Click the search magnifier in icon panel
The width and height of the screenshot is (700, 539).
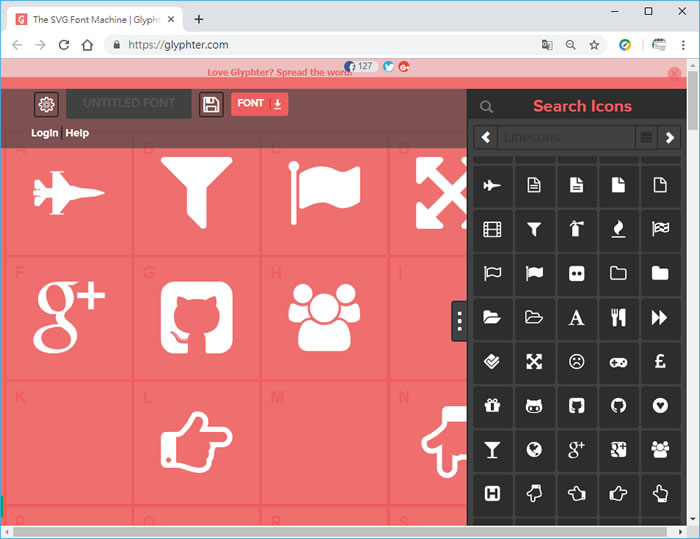point(486,107)
